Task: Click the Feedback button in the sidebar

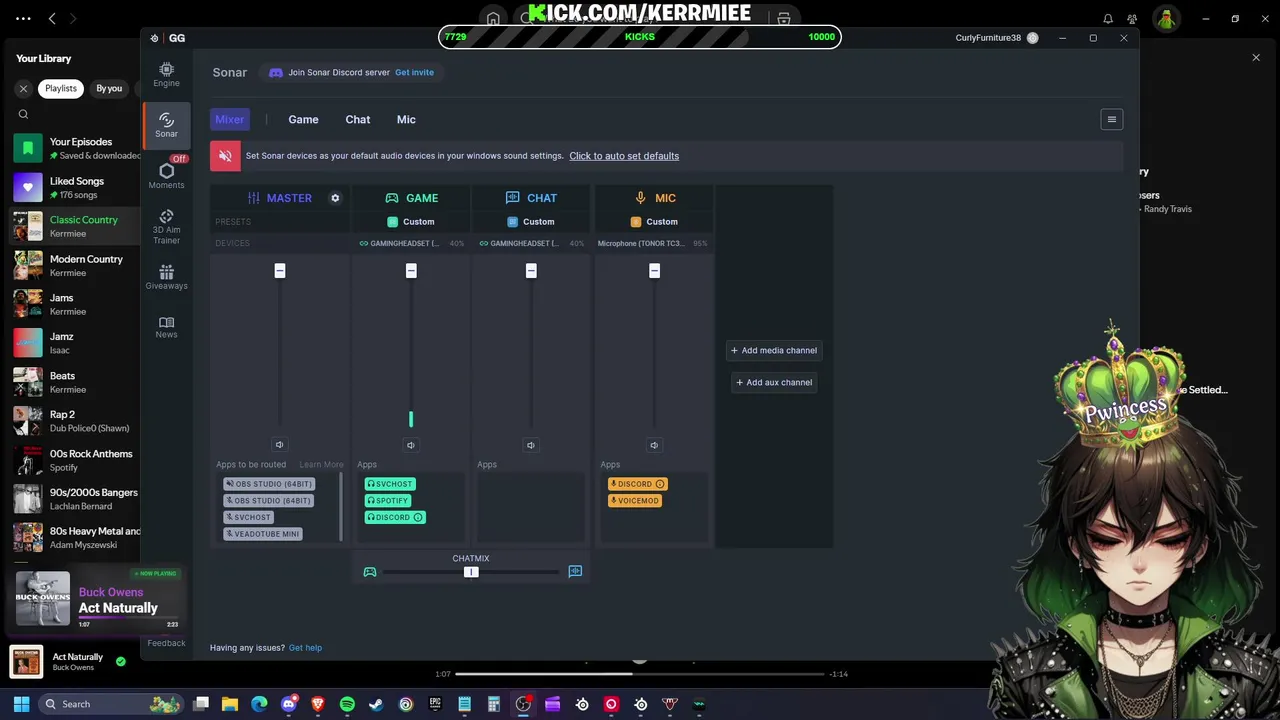Action: (166, 643)
